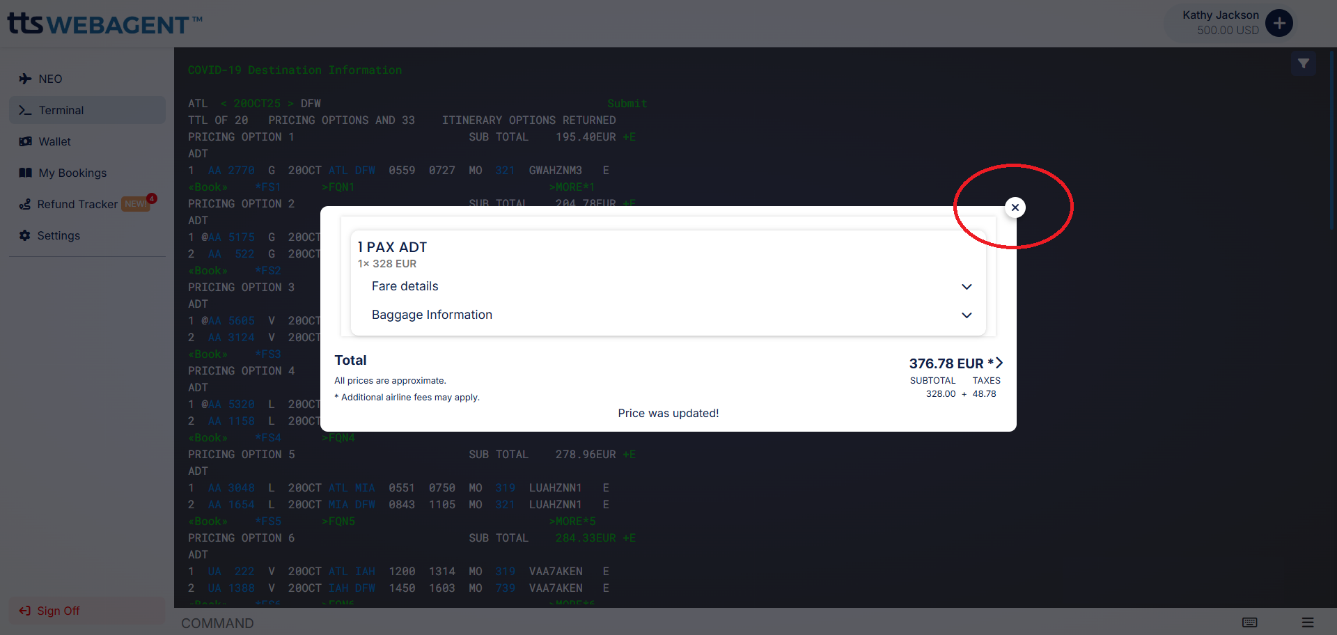
Task: Click flight AA 5605 link
Action: 231,321
